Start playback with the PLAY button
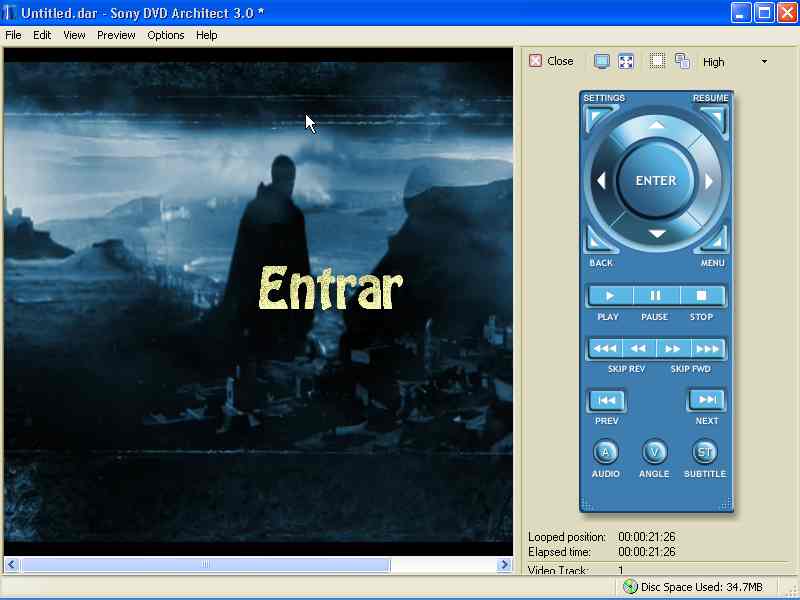Viewport: 800px width, 600px height. [610, 296]
